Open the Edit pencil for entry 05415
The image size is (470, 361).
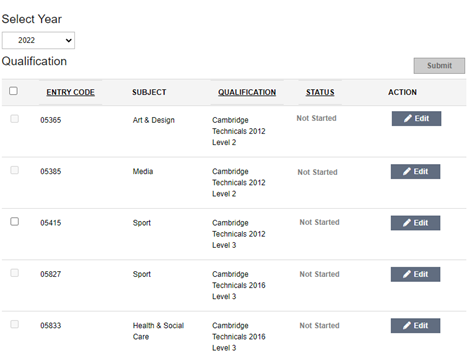point(415,223)
